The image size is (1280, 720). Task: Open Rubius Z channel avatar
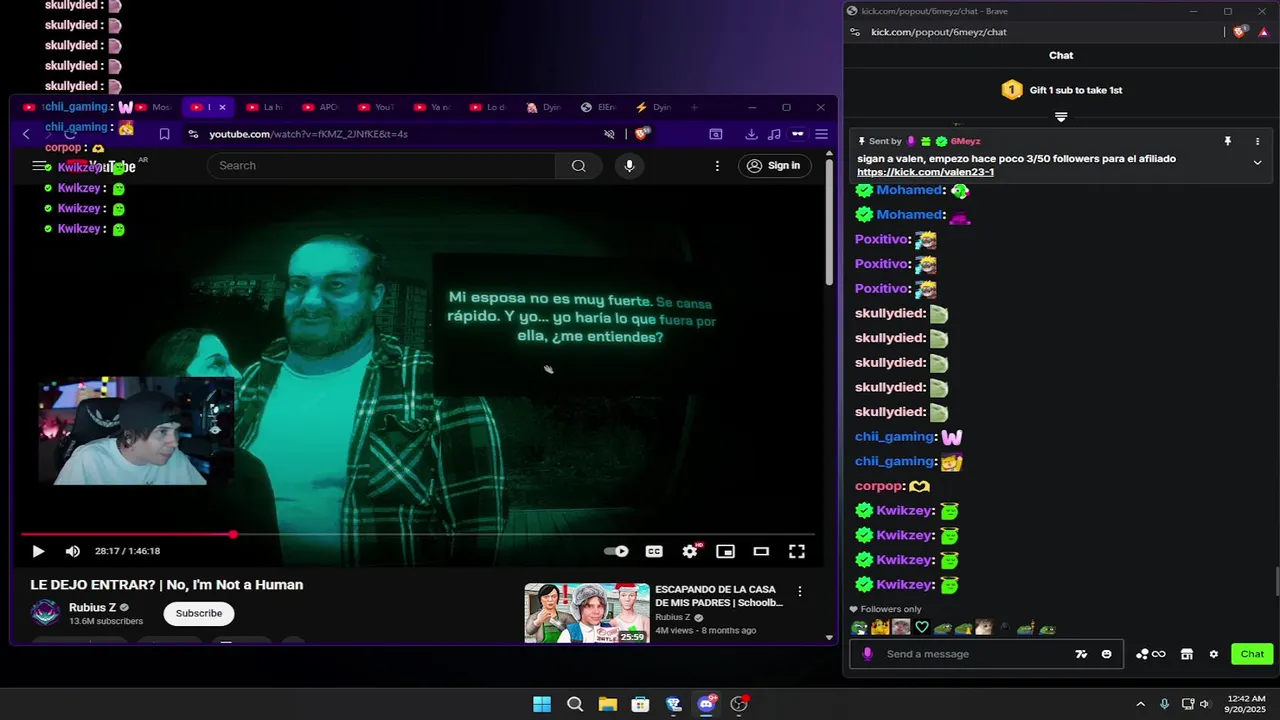[45, 613]
